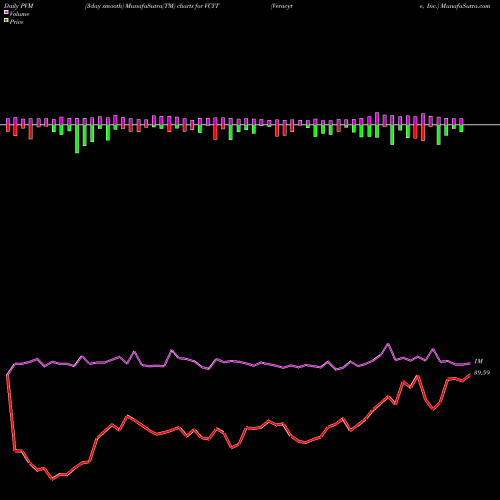Click the 89.59 price value label
The height and width of the screenshot is (500, 500).
[x=482, y=373]
